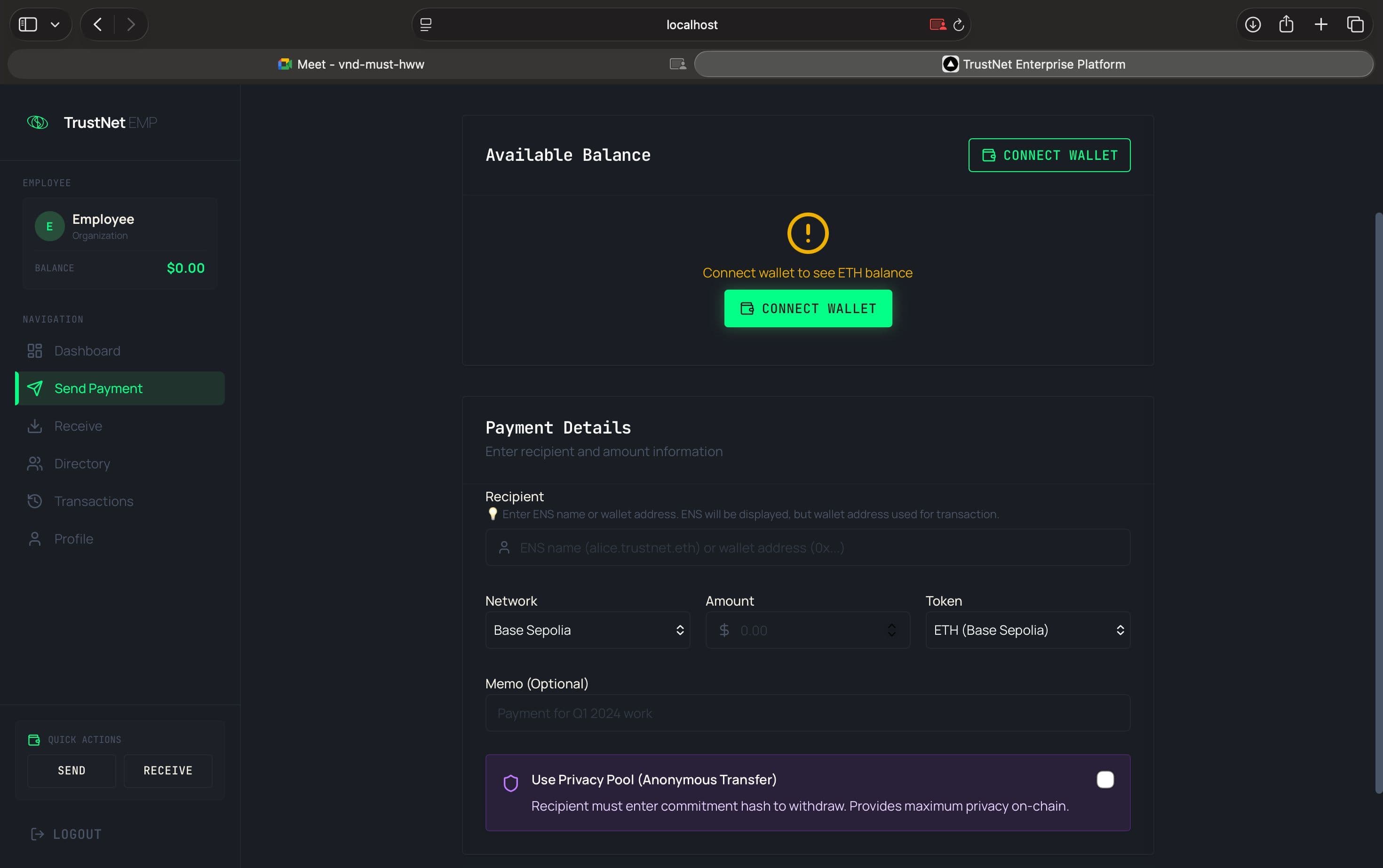Image resolution: width=1383 pixels, height=868 pixels.
Task: Open the Token dropdown showing ETH
Action: pyautogui.click(x=1027, y=630)
